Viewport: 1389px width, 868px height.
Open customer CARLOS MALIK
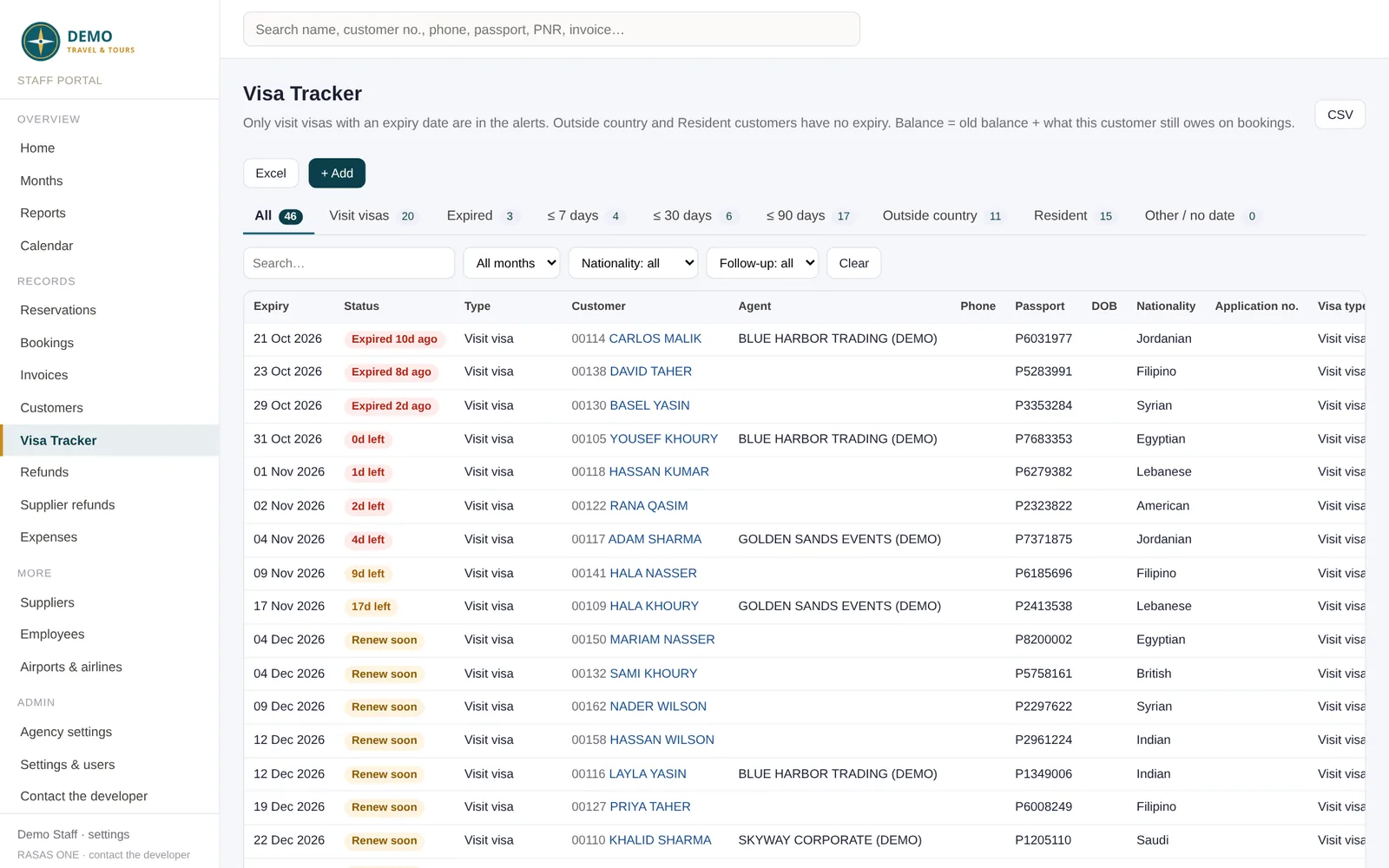click(x=655, y=339)
